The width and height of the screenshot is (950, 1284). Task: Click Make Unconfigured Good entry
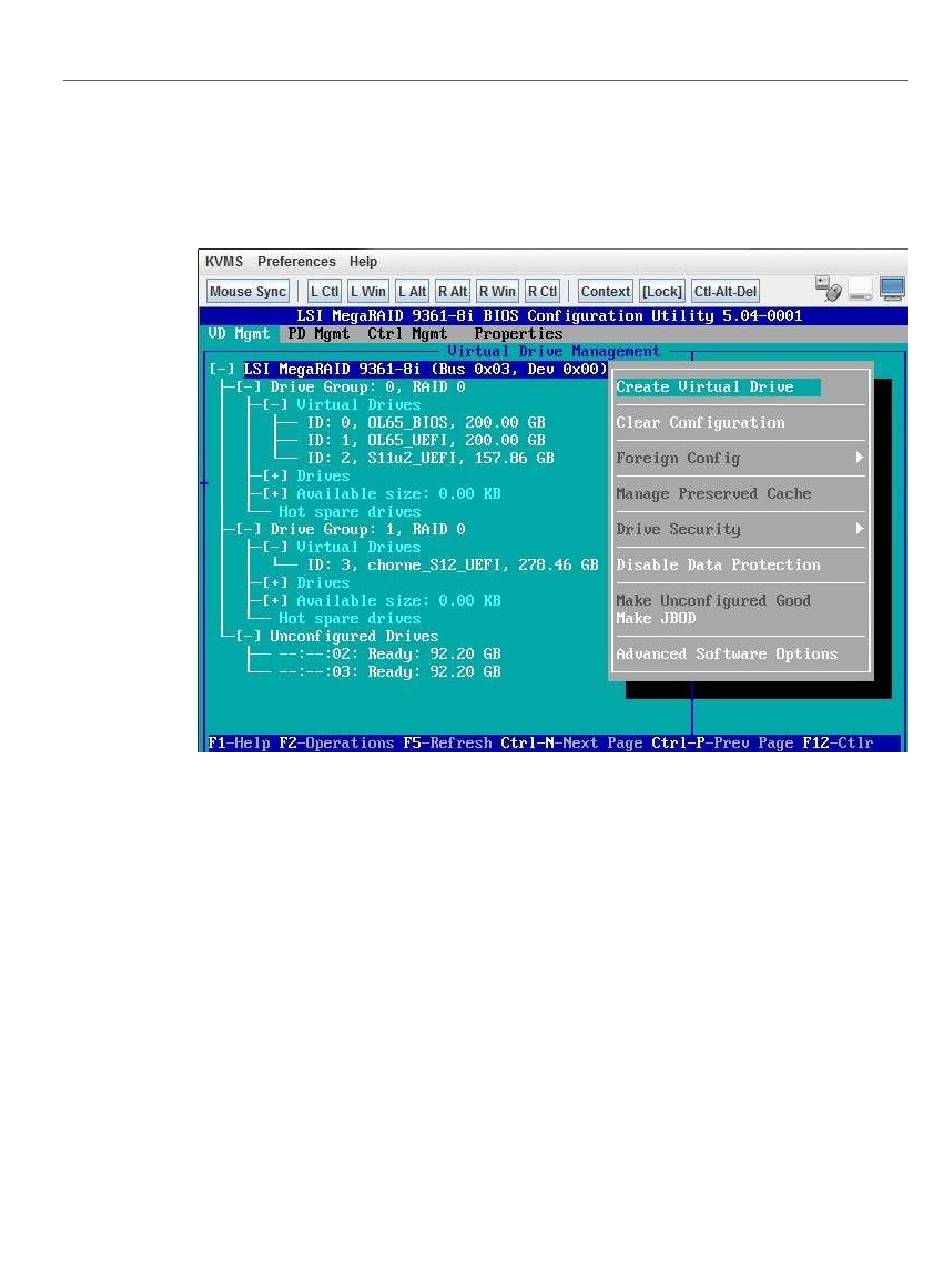(x=713, y=601)
